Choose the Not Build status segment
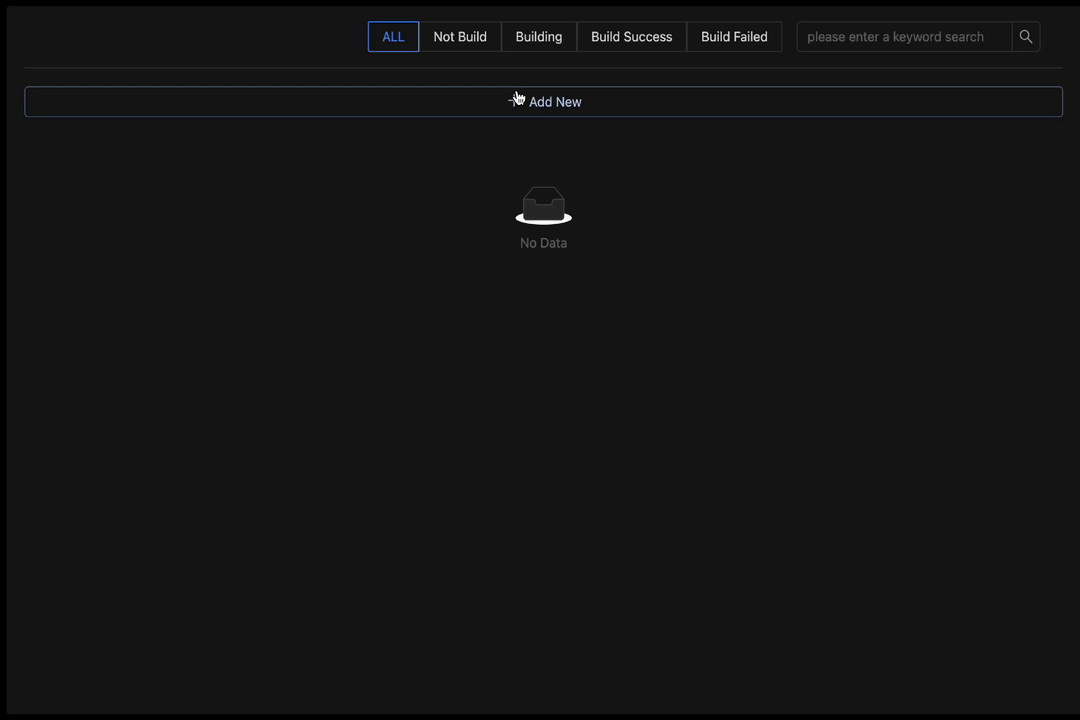The height and width of the screenshot is (720, 1080). (460, 37)
